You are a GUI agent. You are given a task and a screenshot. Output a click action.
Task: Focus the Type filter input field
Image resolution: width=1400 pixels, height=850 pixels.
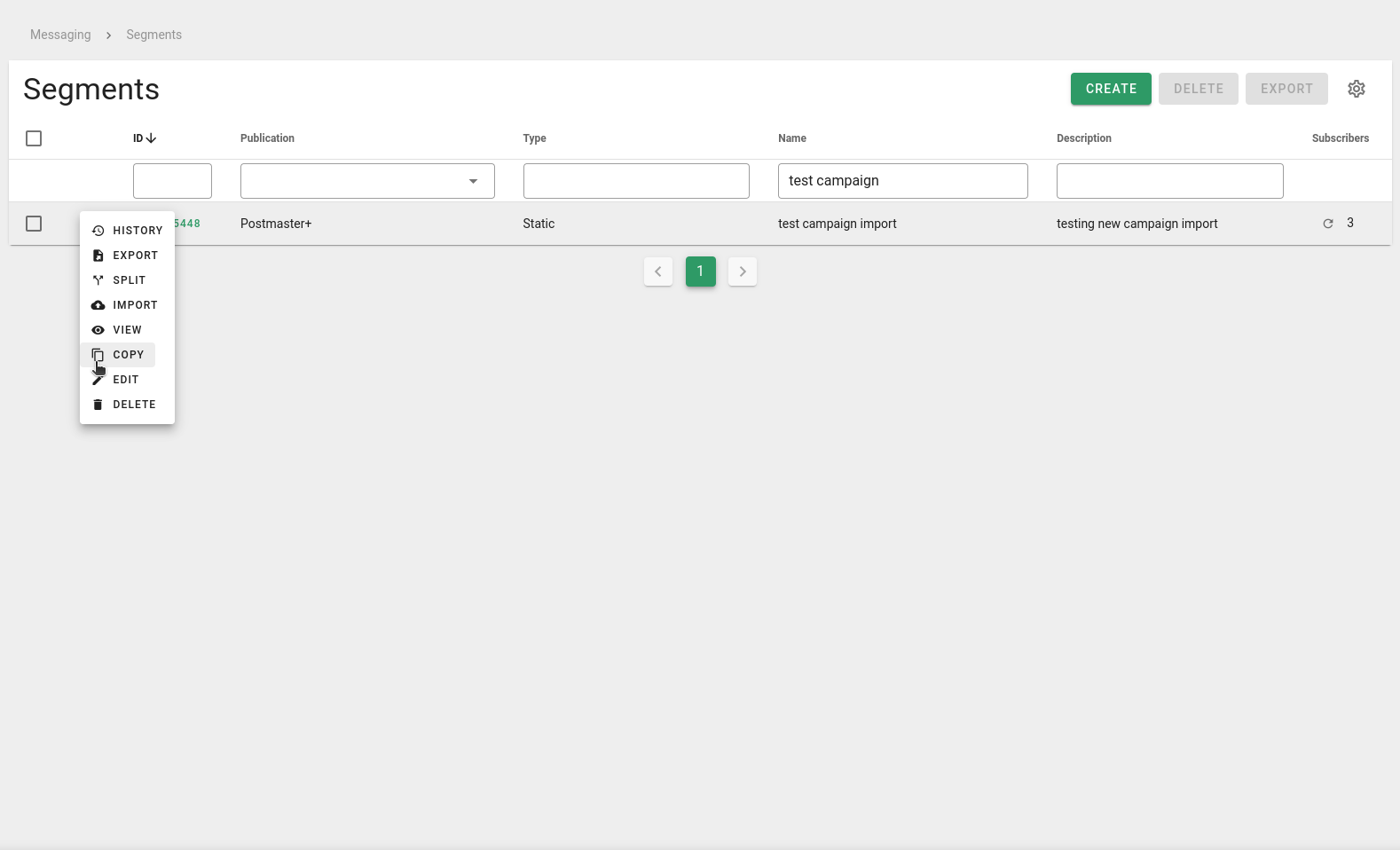click(636, 181)
